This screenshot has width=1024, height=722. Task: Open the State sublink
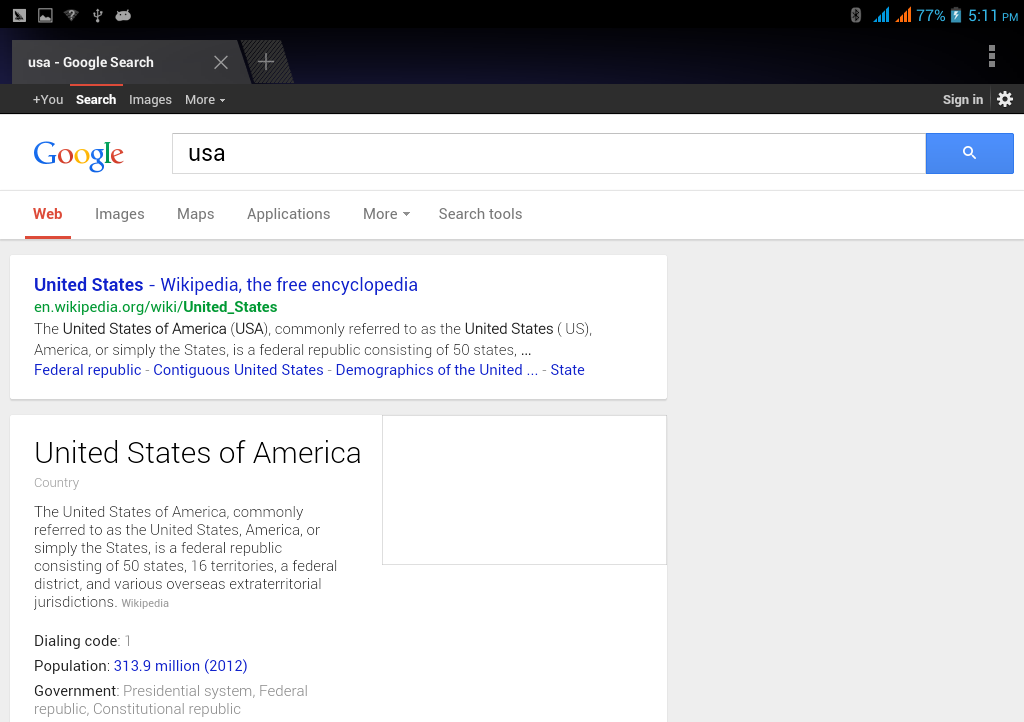tap(568, 370)
